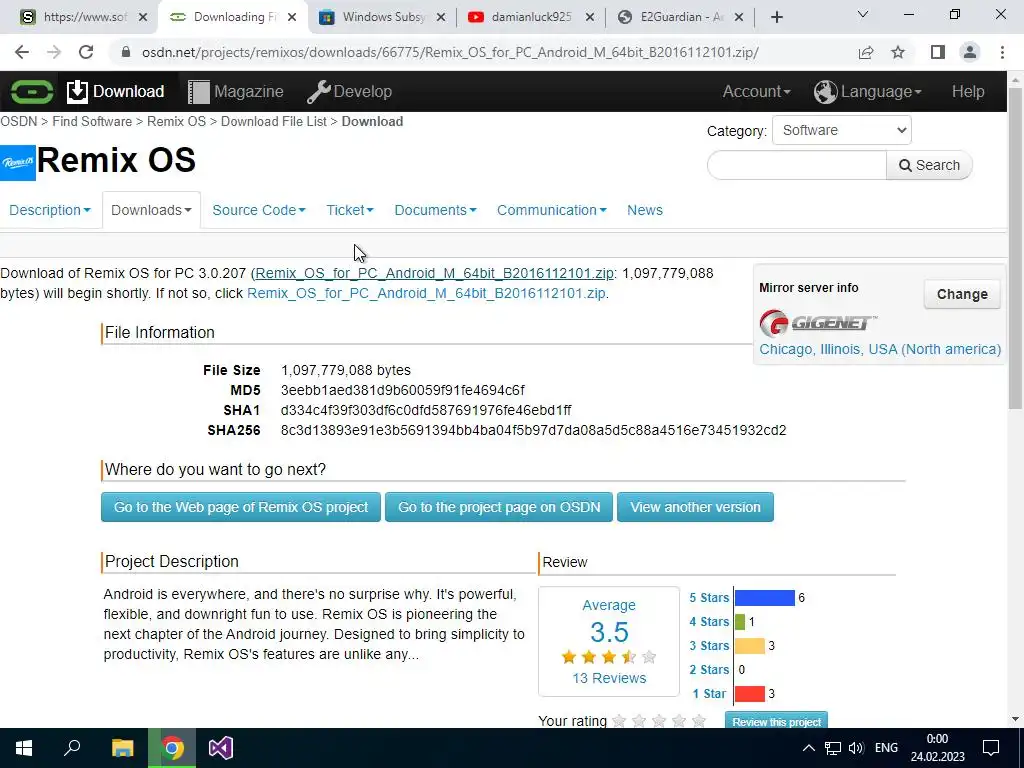Set your rating to one star
The height and width of the screenshot is (768, 1024).
pyautogui.click(x=619, y=721)
